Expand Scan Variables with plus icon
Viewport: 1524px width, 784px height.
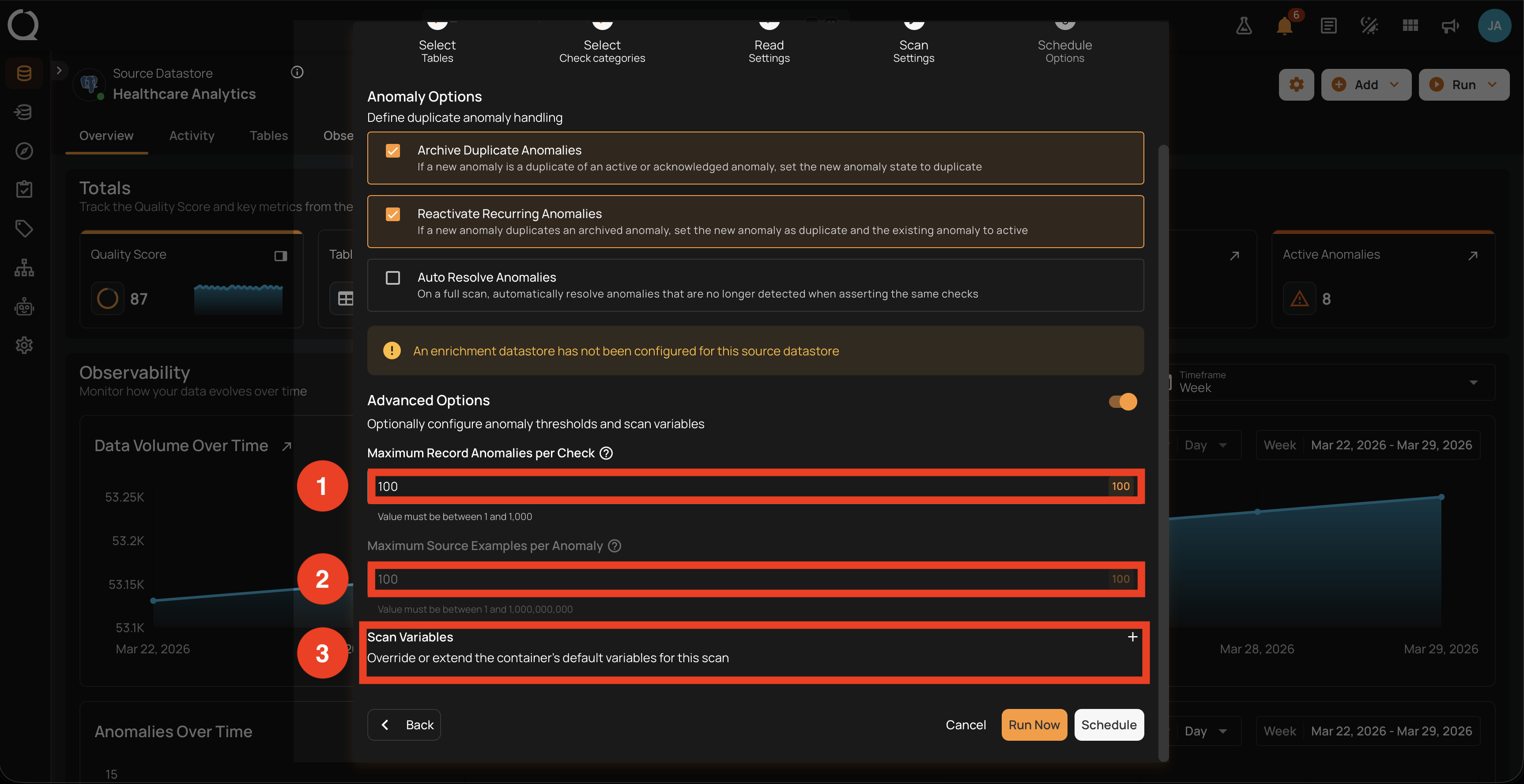(1132, 637)
